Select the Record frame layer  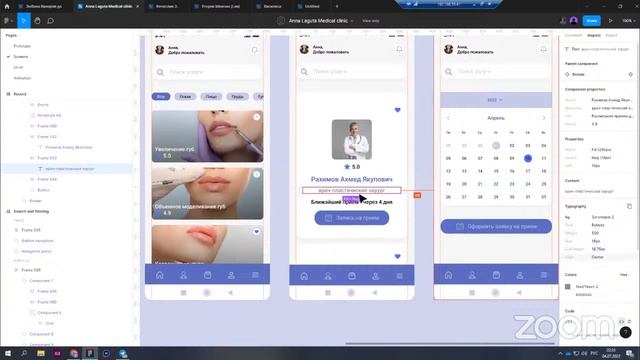click(x=20, y=94)
